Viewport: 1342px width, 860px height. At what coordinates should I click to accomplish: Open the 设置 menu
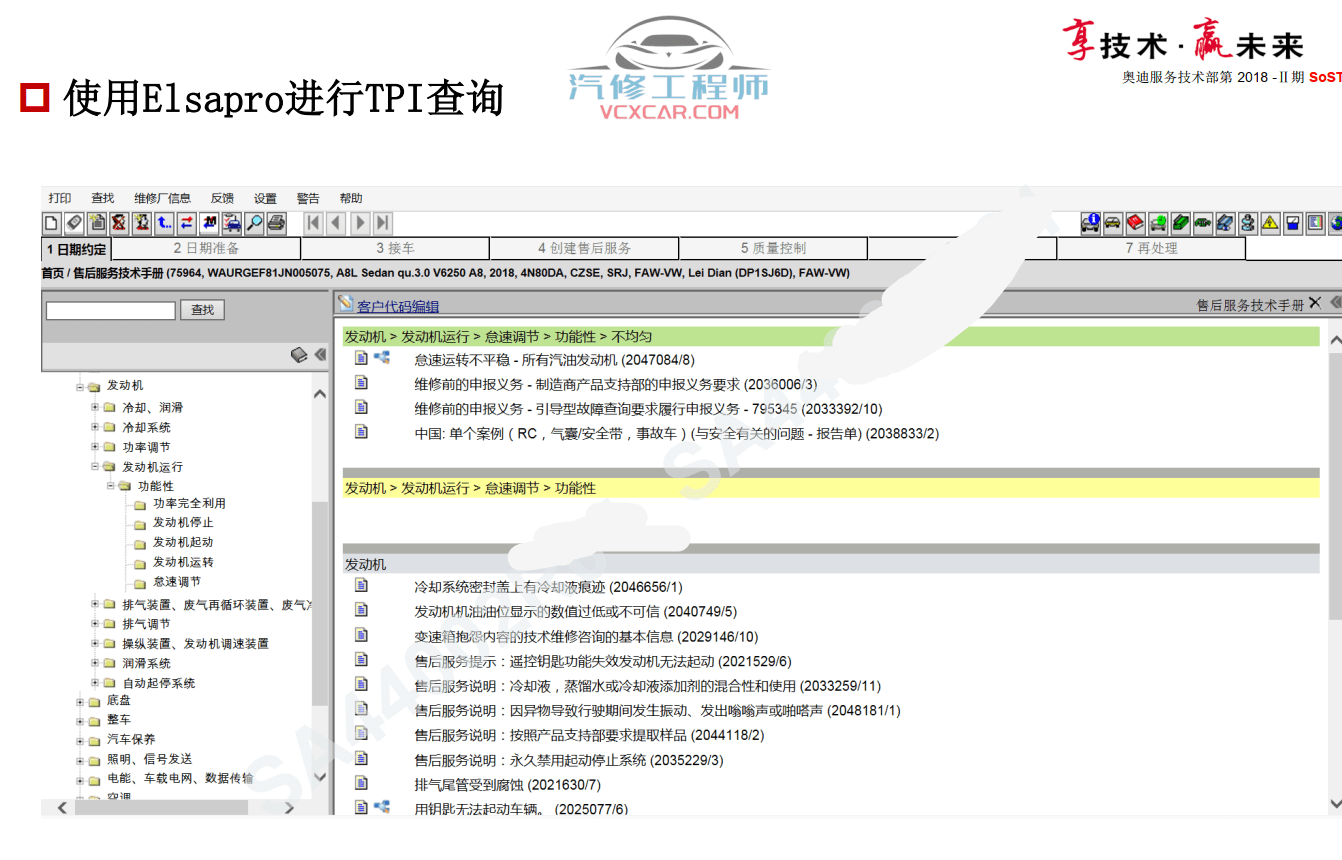[265, 198]
